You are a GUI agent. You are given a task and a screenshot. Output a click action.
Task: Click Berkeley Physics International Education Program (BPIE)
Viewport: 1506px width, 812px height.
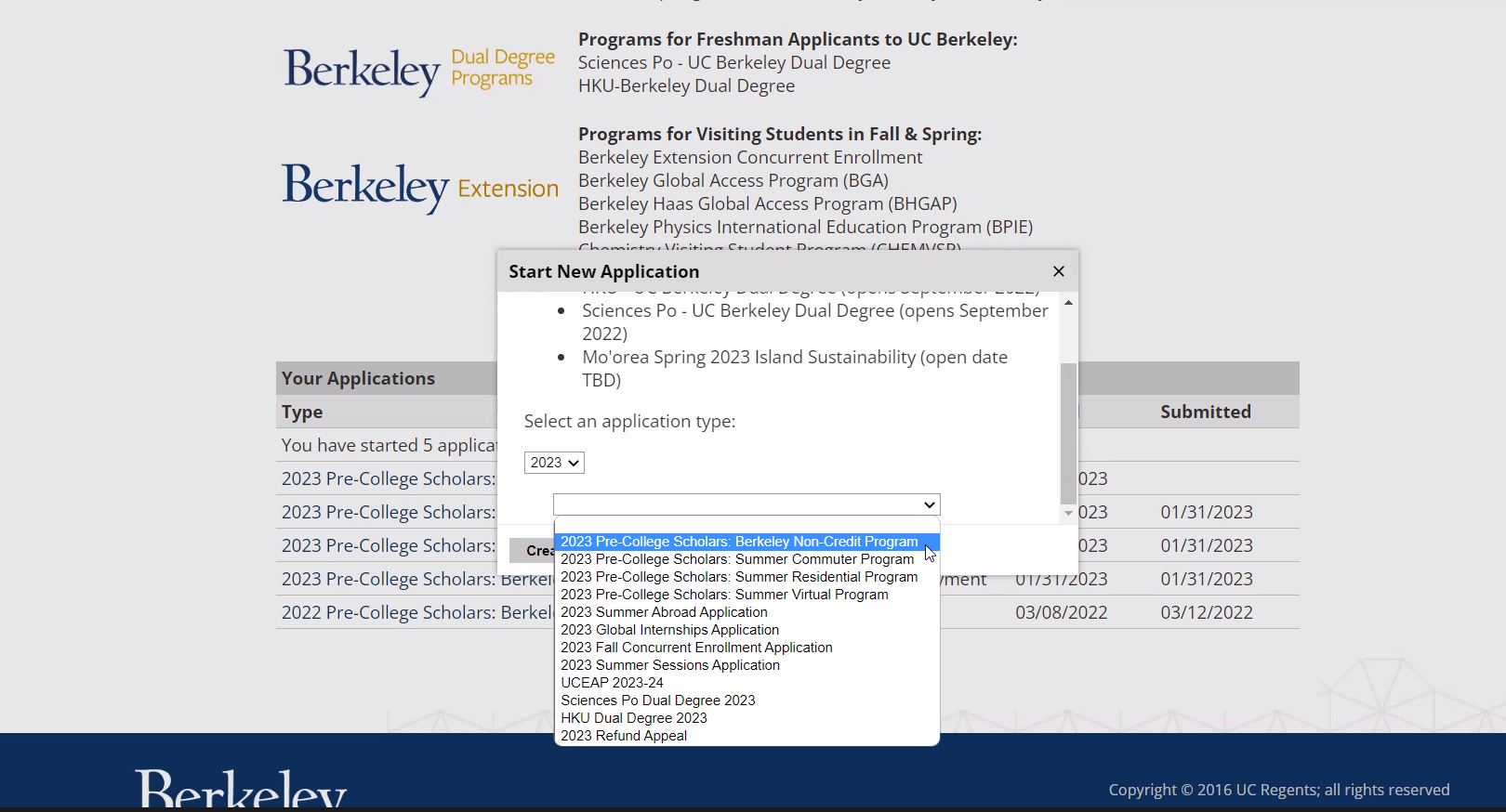tap(805, 227)
